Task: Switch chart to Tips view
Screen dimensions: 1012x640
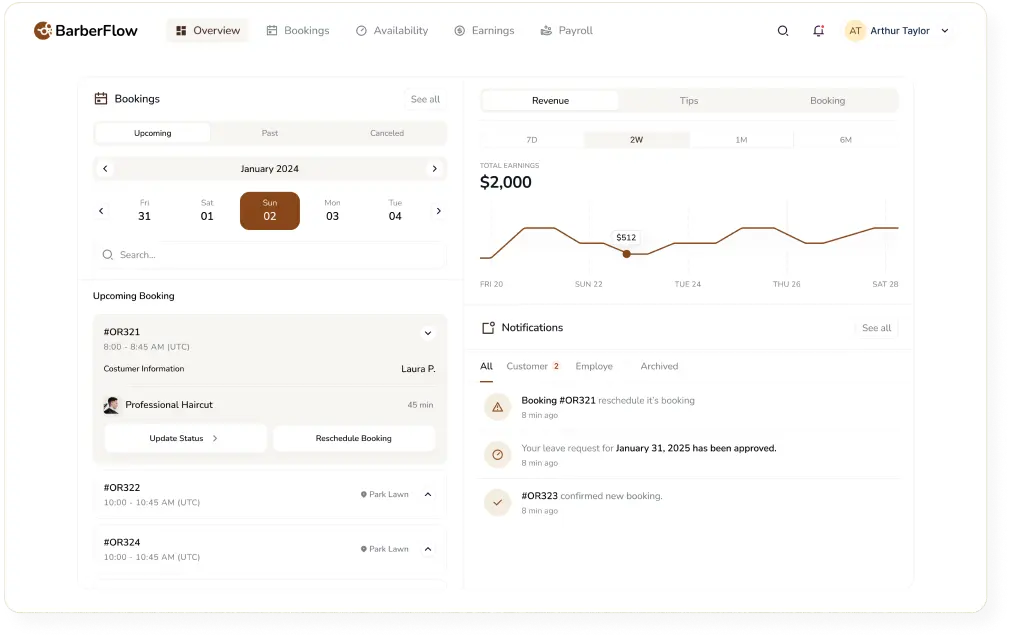Action: (x=689, y=101)
